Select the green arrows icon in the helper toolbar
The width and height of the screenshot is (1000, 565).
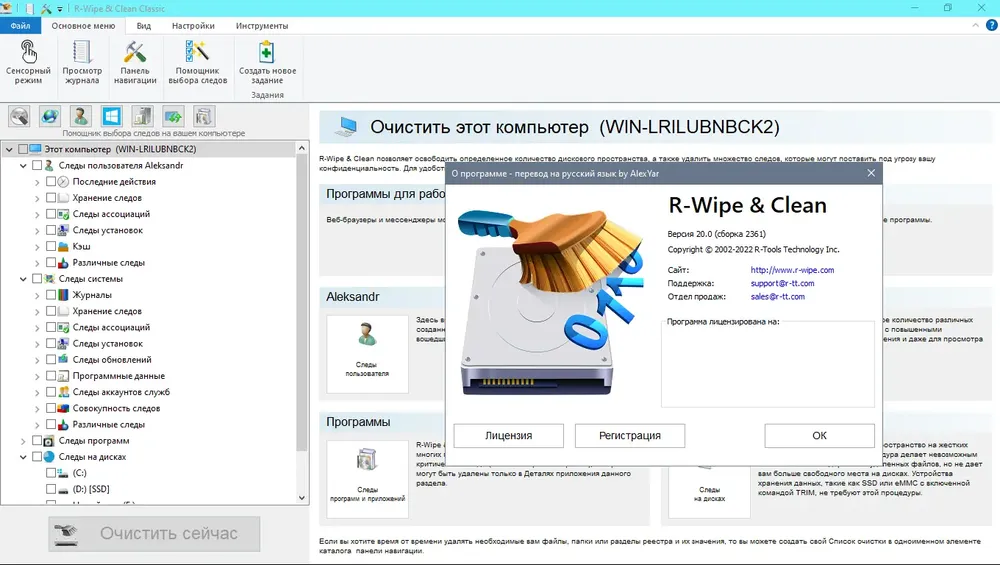173,116
